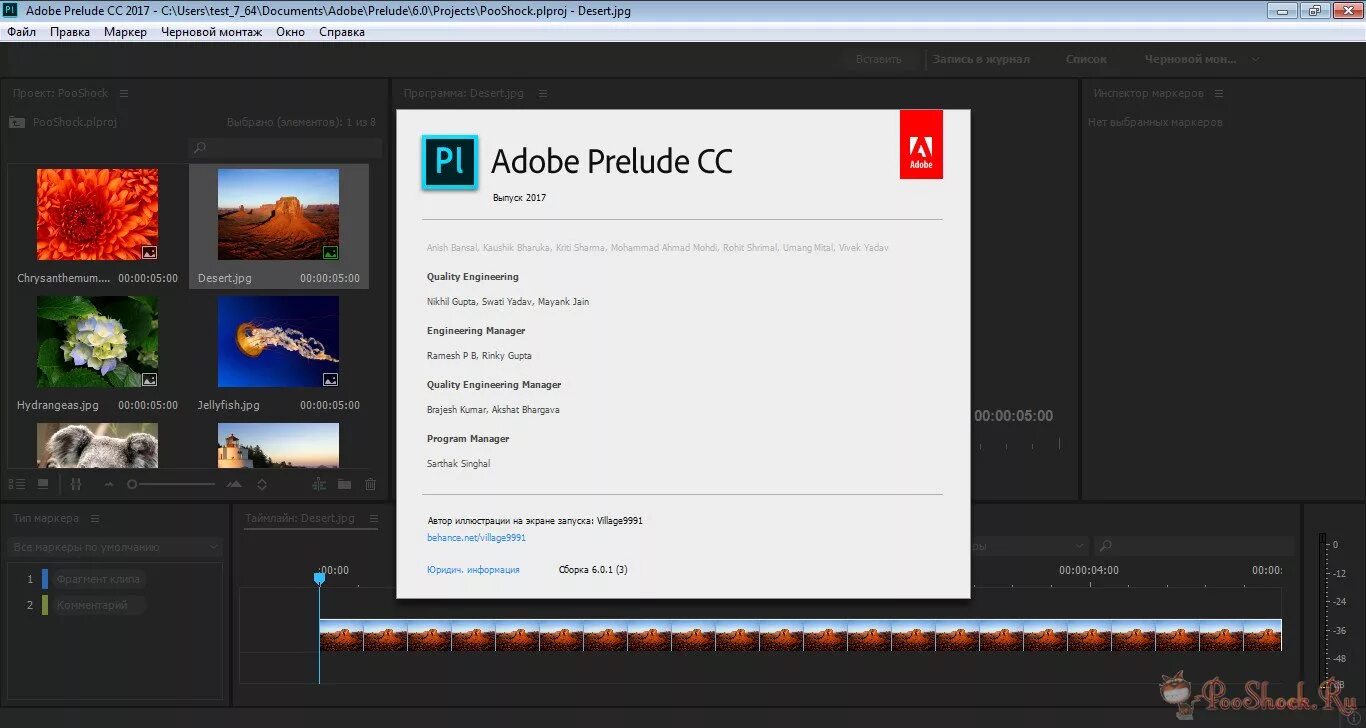Select the Программа: Desert.jpg tab
The image size is (1366, 728).
click(463, 93)
